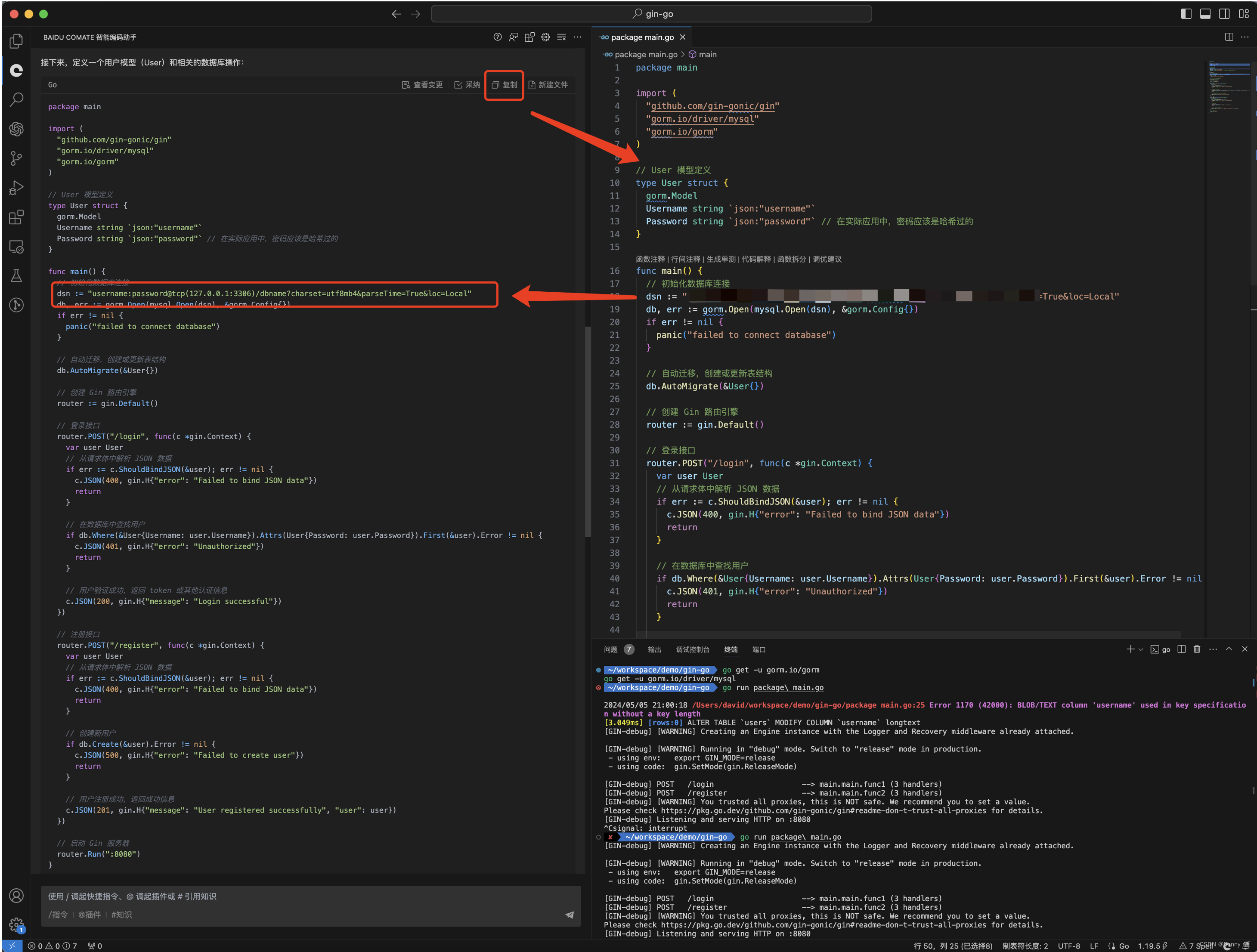Expand main symbol in breadcrumb
The height and width of the screenshot is (952, 1257).
coord(707,55)
